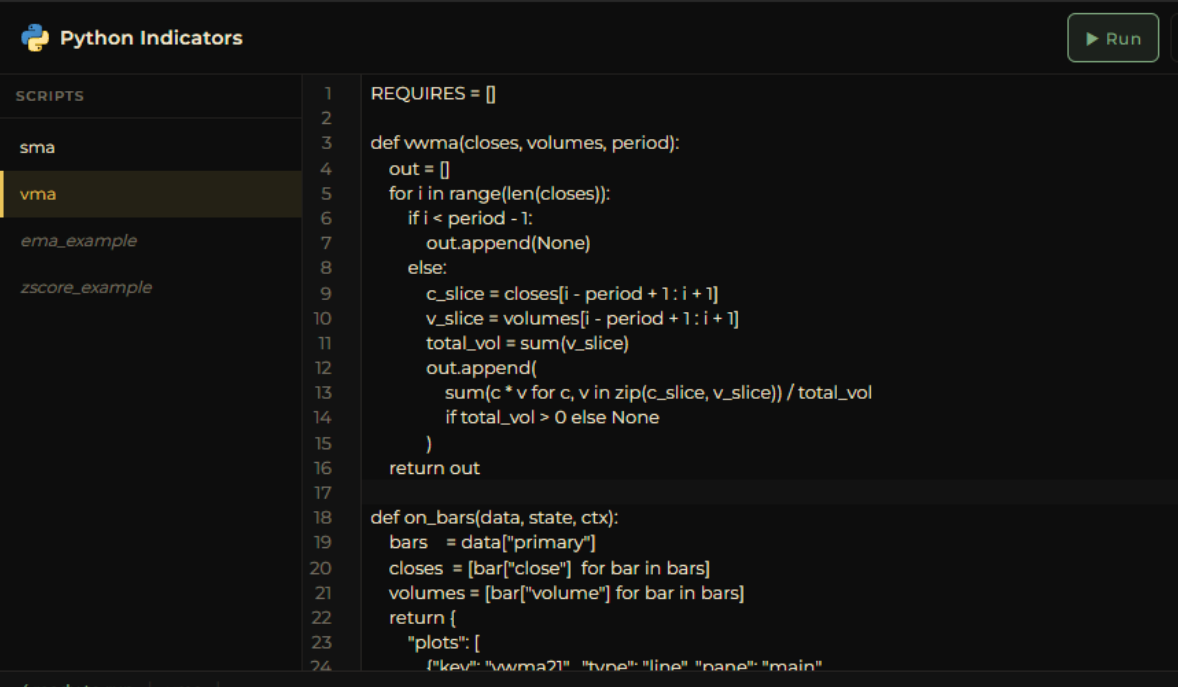This screenshot has height=687, width=1178.
Task: Click the 'if i < period - 1:' line
Action: [470, 218]
